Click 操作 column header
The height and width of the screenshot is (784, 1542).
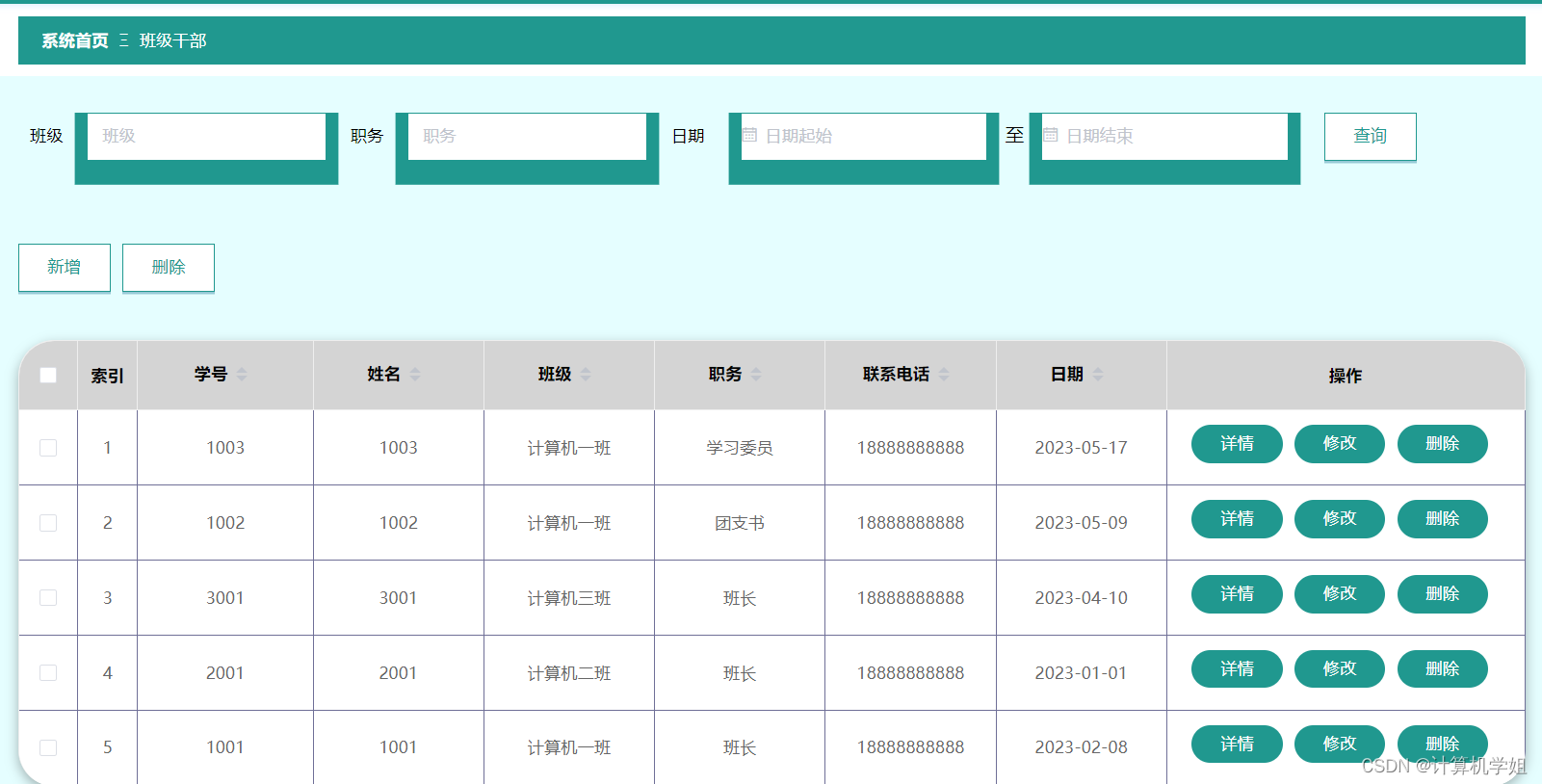(x=1346, y=376)
